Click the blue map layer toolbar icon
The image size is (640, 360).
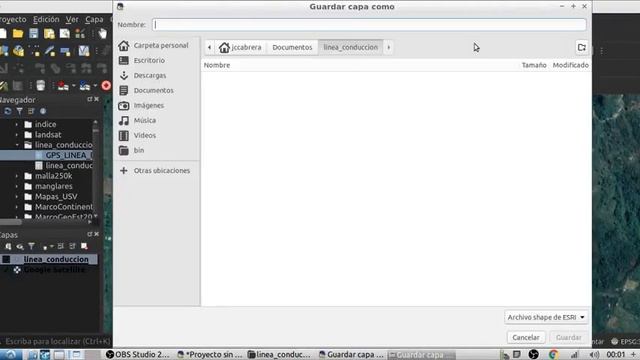[x=84, y=85]
